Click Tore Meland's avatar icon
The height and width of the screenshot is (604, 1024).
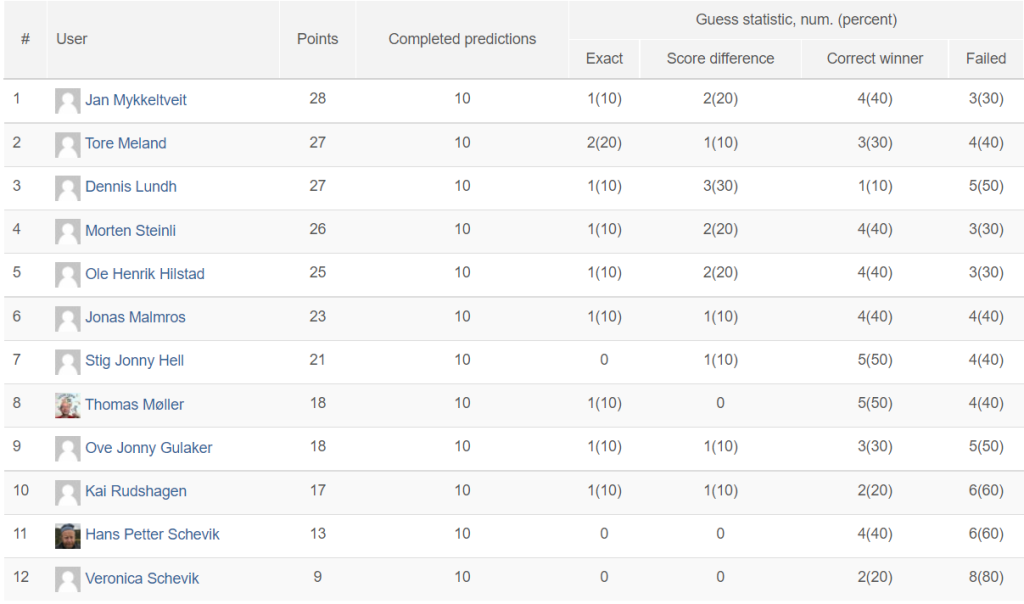(x=67, y=144)
